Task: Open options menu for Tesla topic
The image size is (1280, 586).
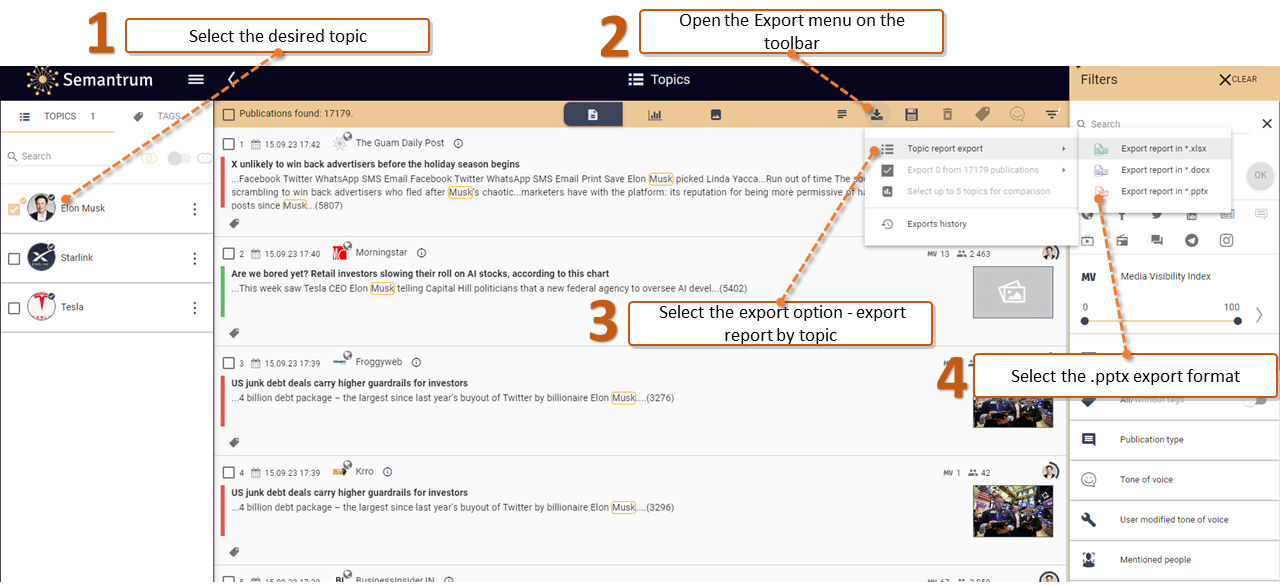Action: pos(195,308)
